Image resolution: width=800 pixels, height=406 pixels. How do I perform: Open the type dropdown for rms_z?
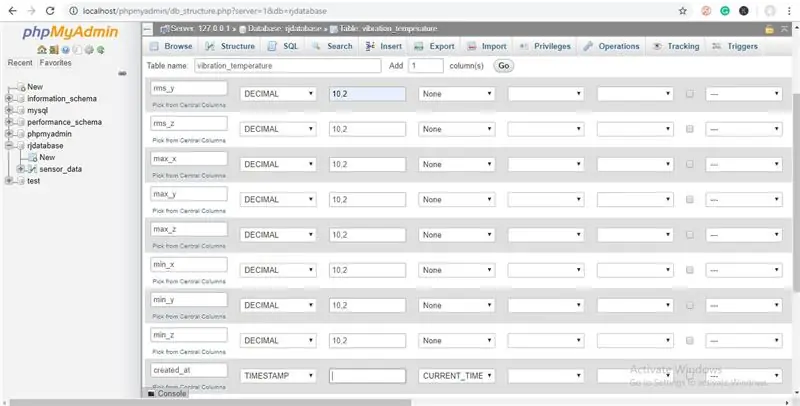click(278, 129)
